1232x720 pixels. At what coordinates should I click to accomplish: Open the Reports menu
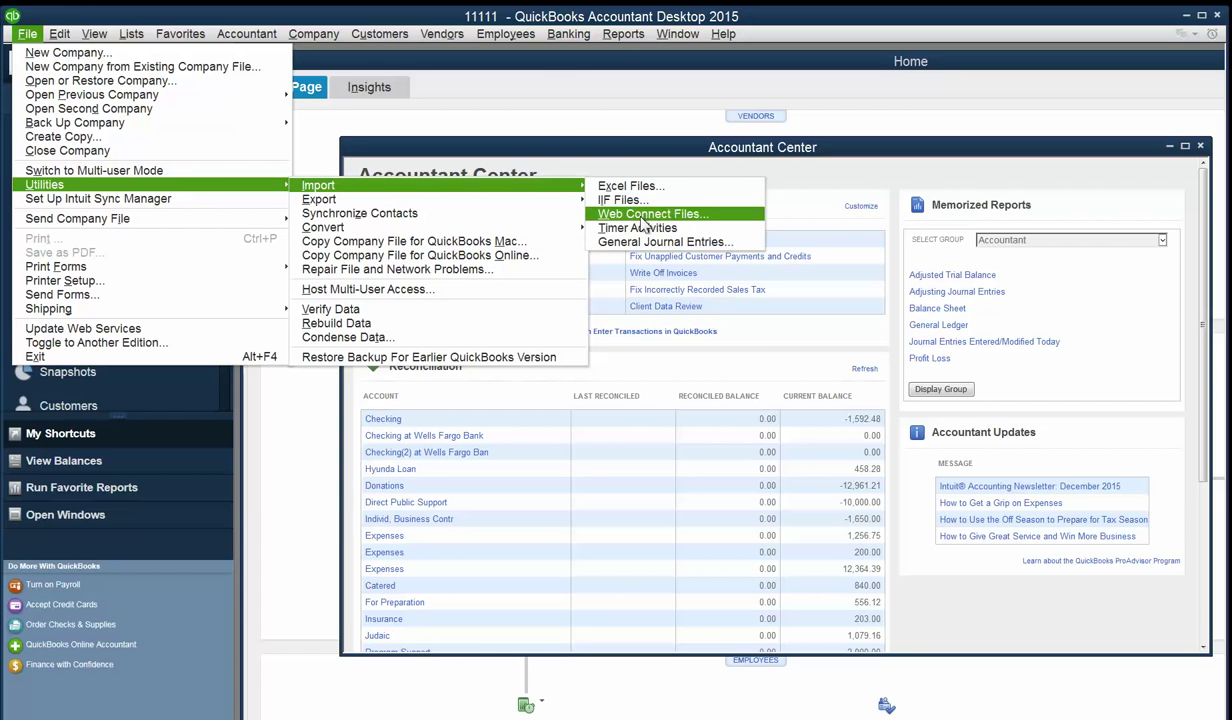click(623, 34)
